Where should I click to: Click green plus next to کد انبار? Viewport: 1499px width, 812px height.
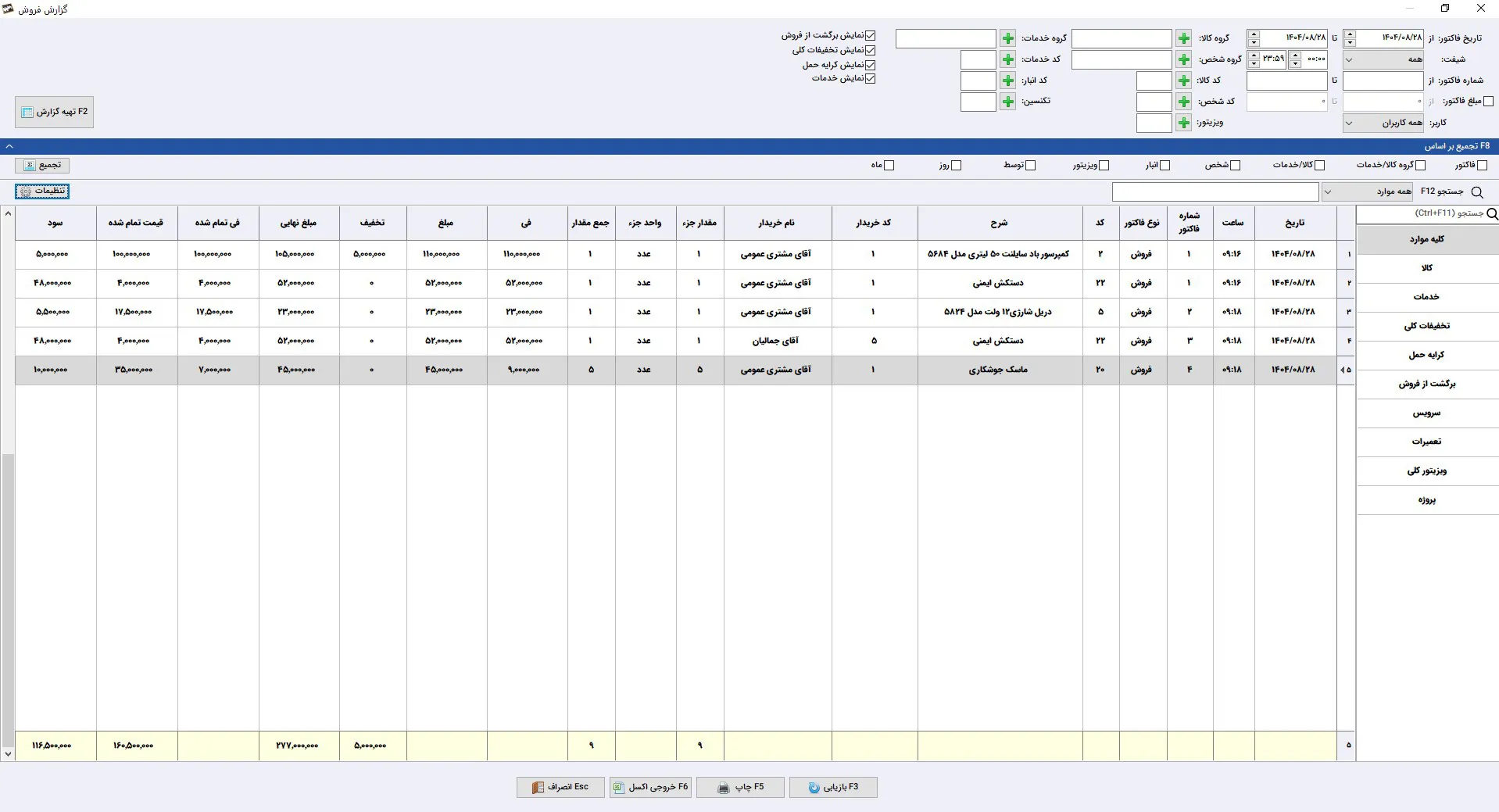(1007, 80)
